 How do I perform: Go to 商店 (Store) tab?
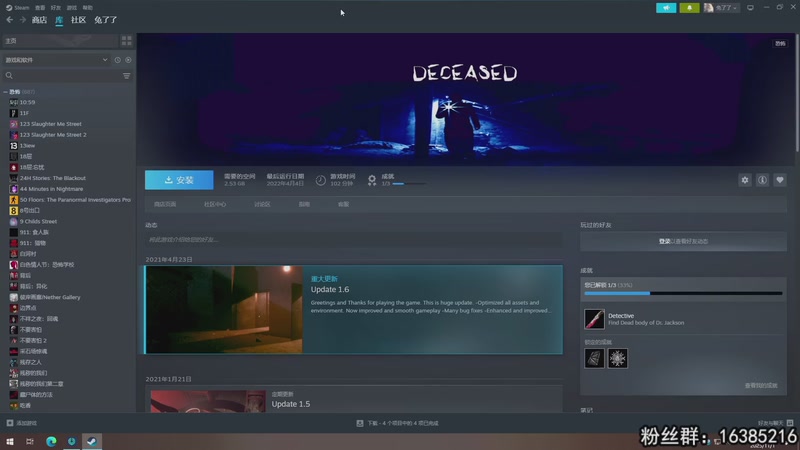click(39, 20)
